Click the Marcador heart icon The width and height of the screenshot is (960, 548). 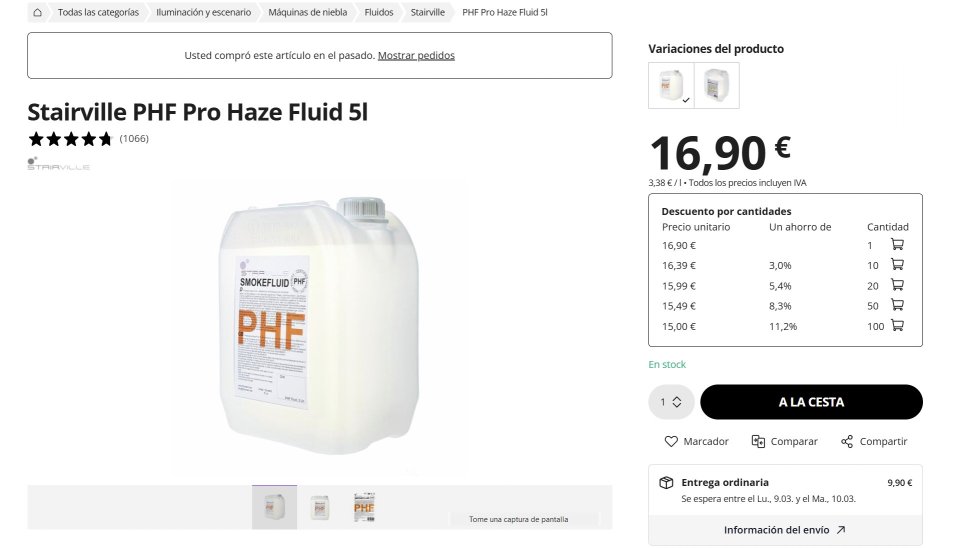tap(671, 441)
